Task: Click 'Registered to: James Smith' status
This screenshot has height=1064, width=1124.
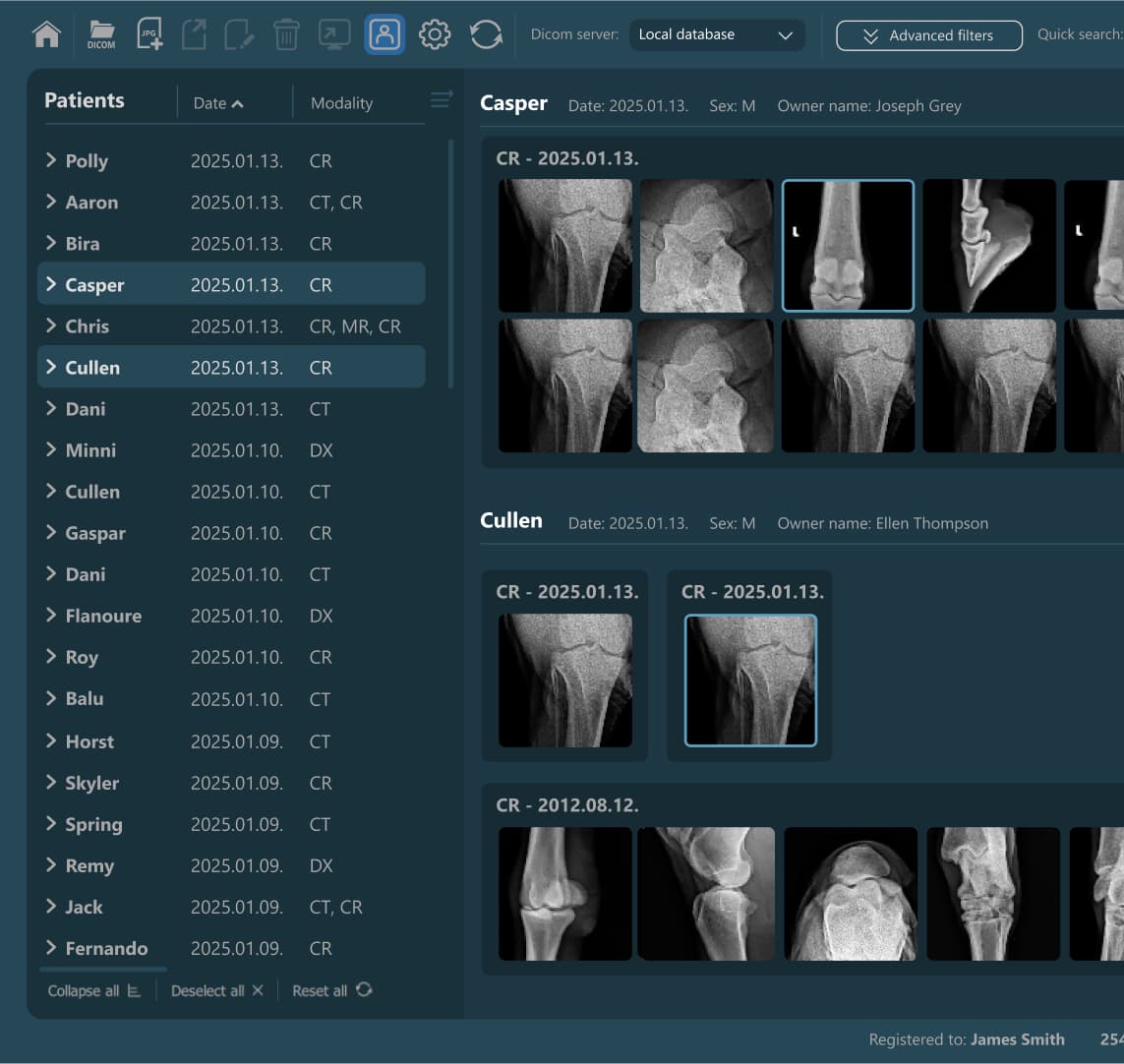Action: click(967, 1039)
